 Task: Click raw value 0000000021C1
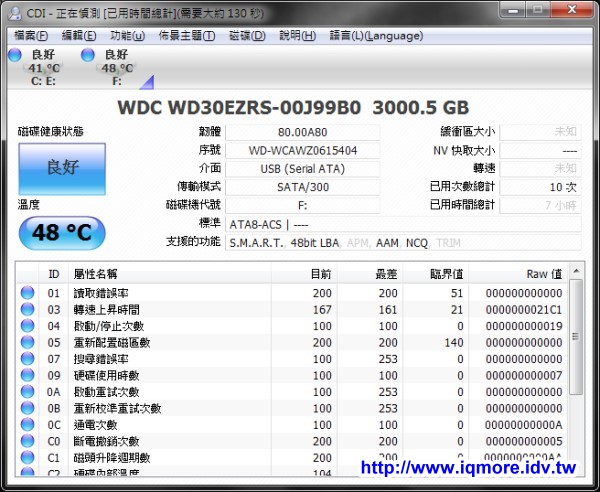(524, 310)
